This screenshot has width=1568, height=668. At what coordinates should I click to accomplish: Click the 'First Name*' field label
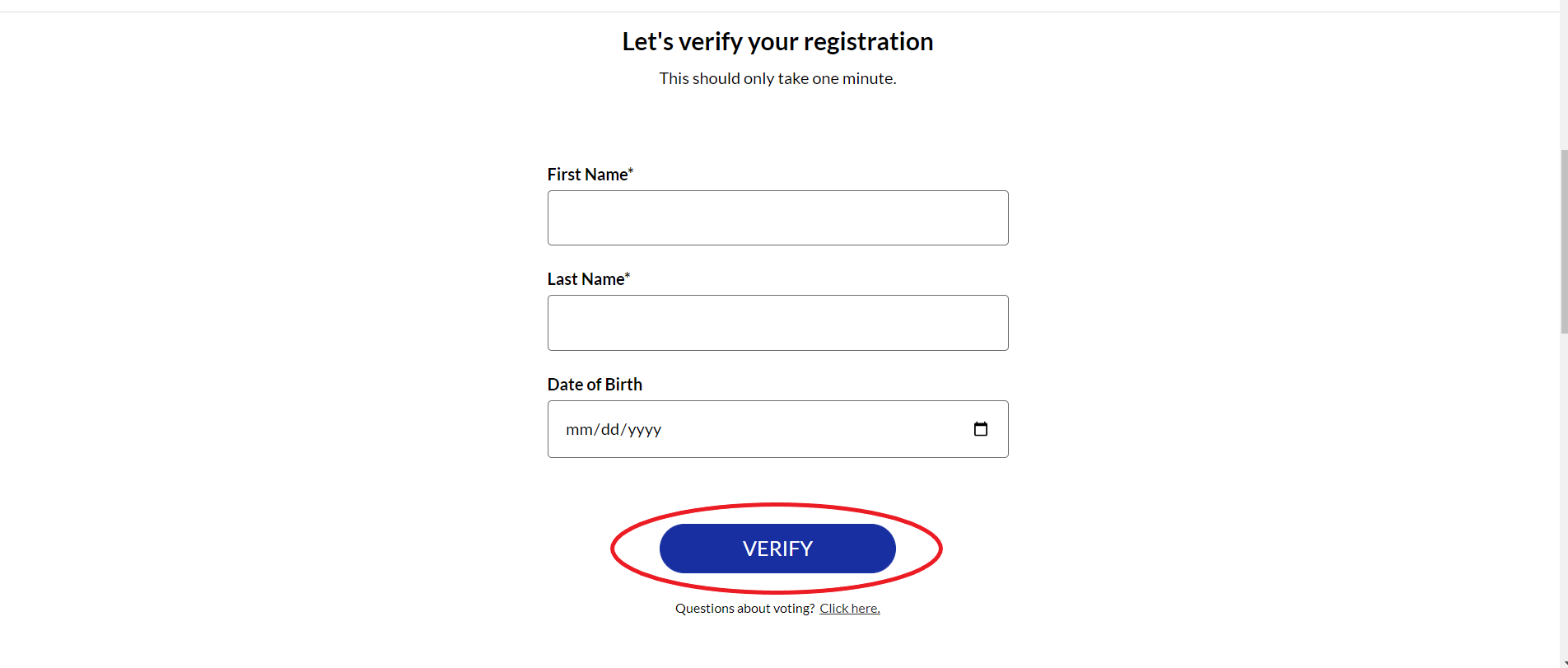coord(590,175)
